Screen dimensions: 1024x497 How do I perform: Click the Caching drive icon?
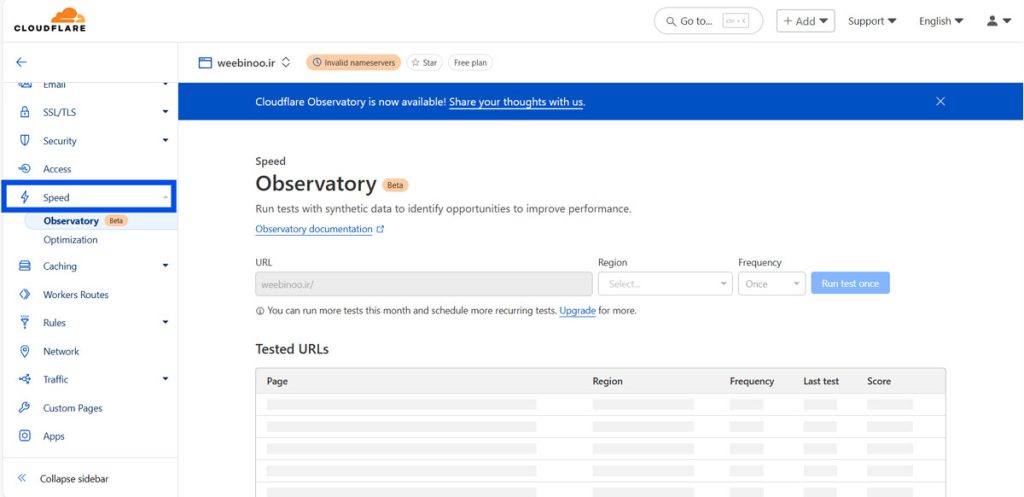25,266
